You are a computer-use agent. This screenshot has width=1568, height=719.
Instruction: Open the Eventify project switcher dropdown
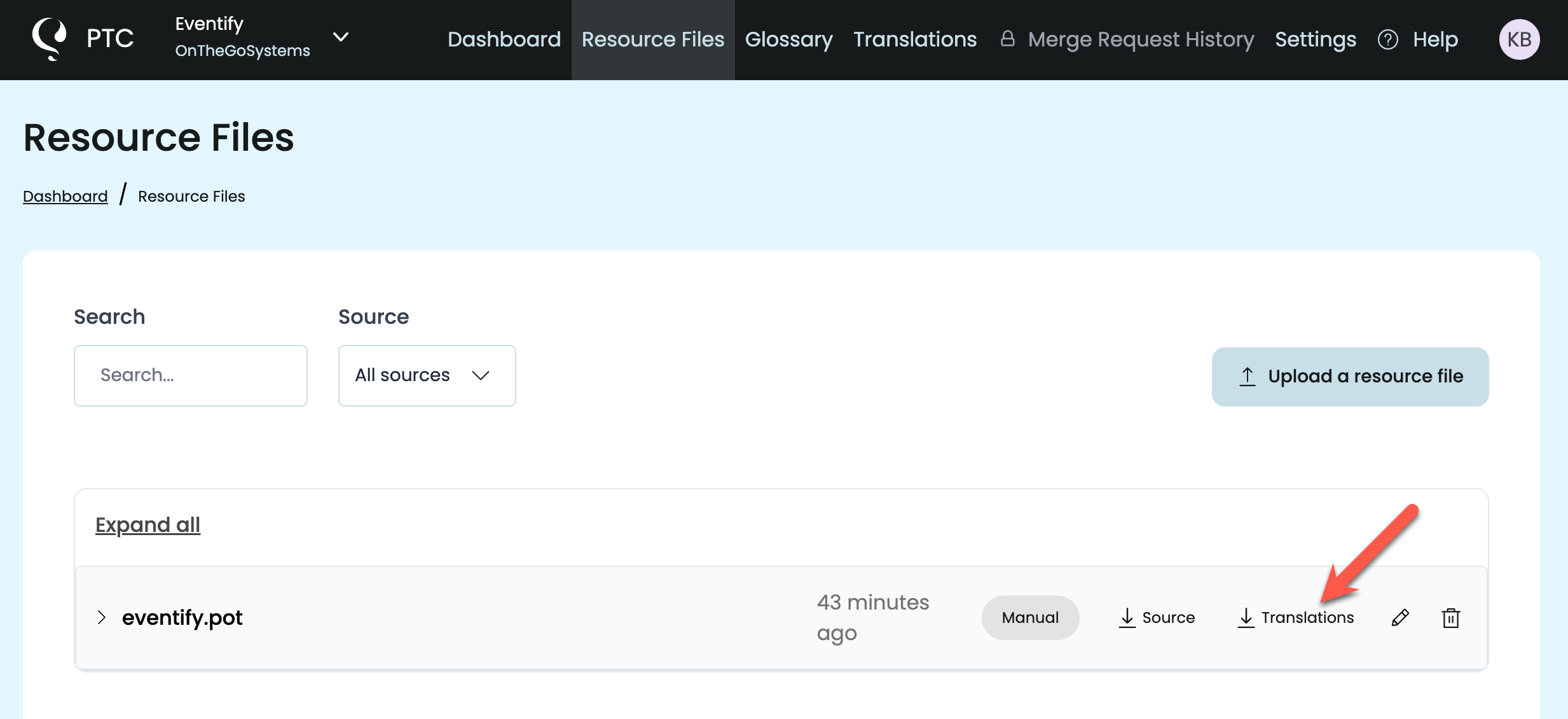tap(341, 38)
